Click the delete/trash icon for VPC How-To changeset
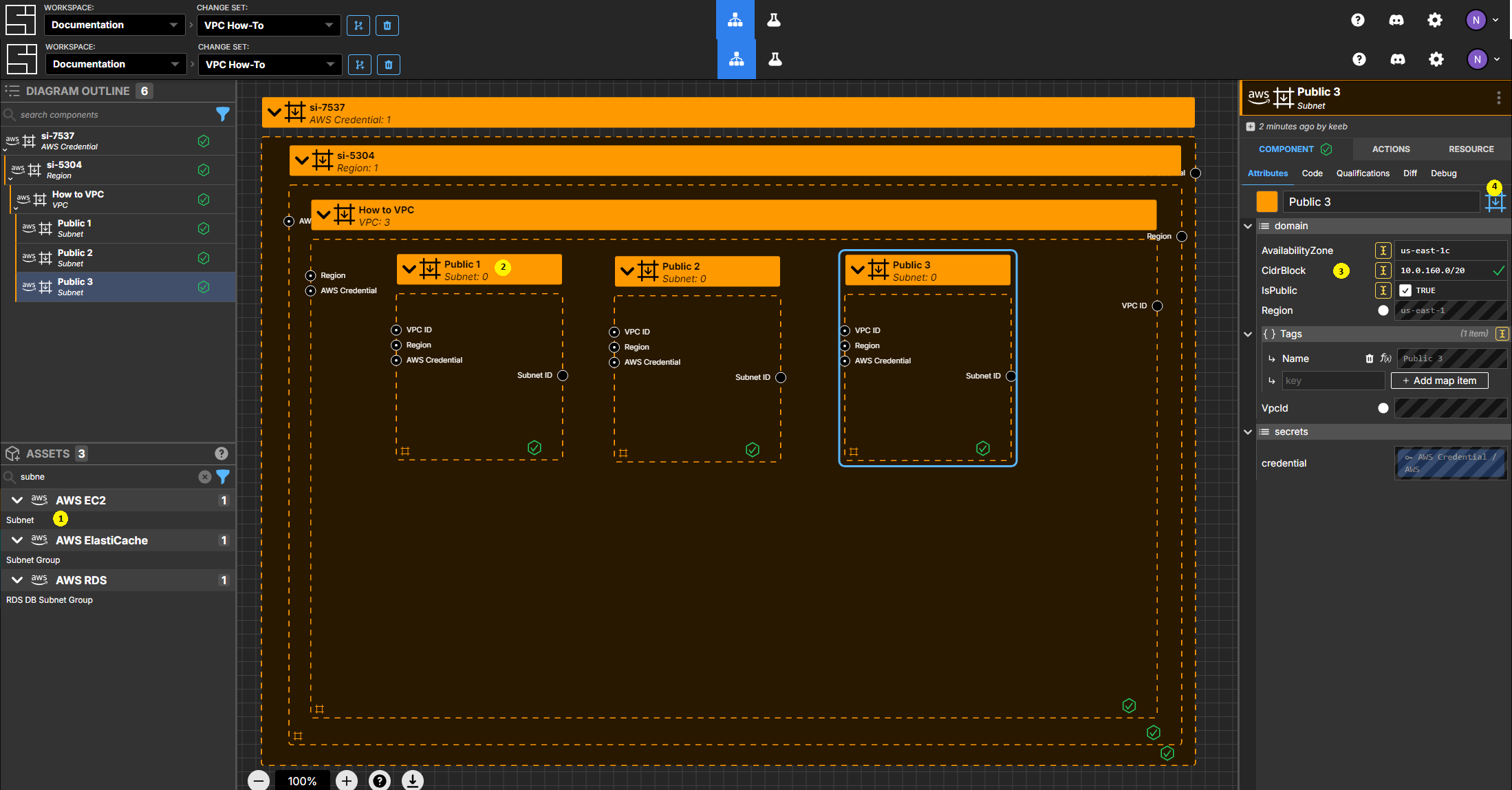1512x790 pixels. pos(388,24)
